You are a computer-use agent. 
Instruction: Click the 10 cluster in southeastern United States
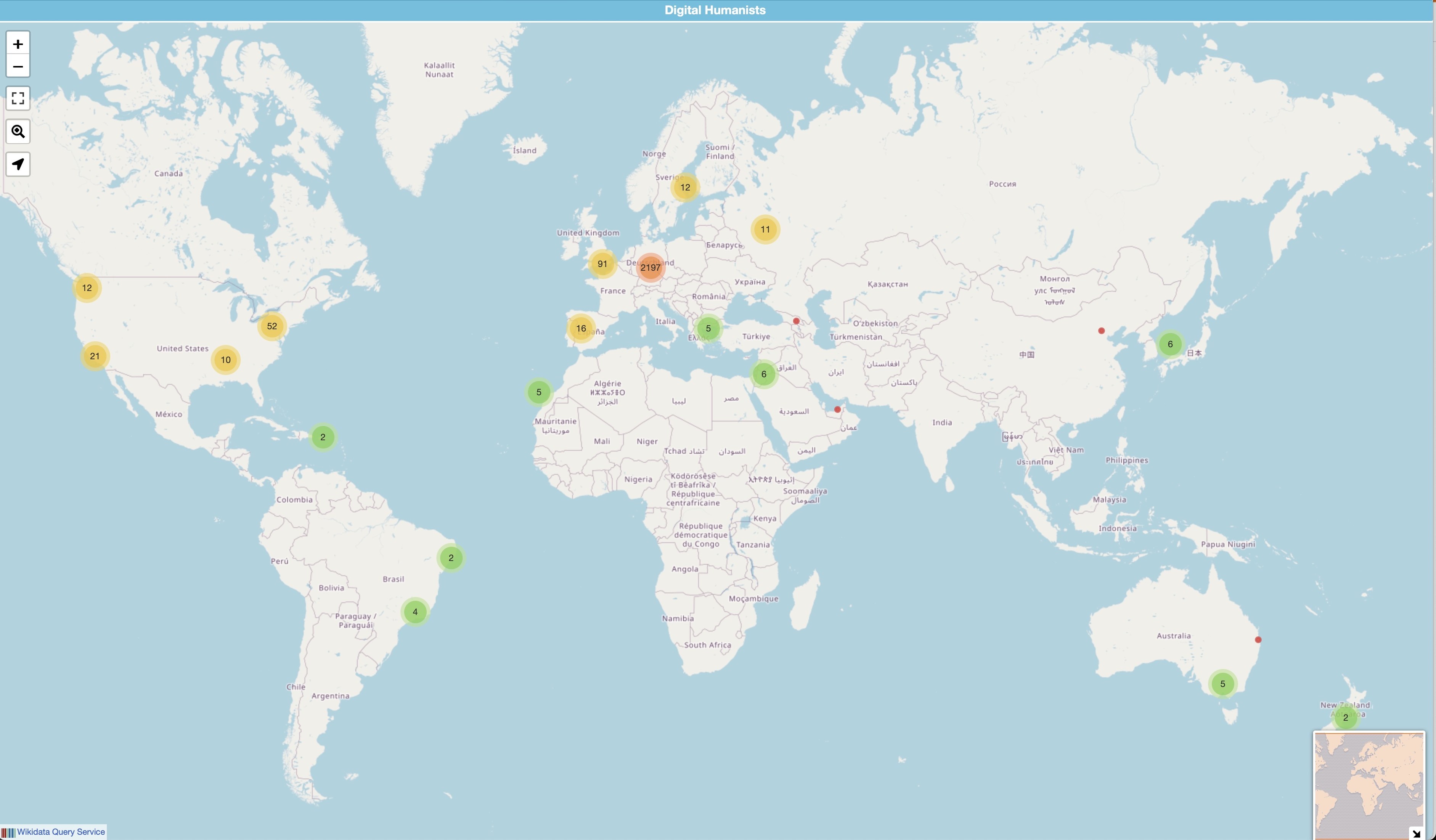[x=226, y=360]
